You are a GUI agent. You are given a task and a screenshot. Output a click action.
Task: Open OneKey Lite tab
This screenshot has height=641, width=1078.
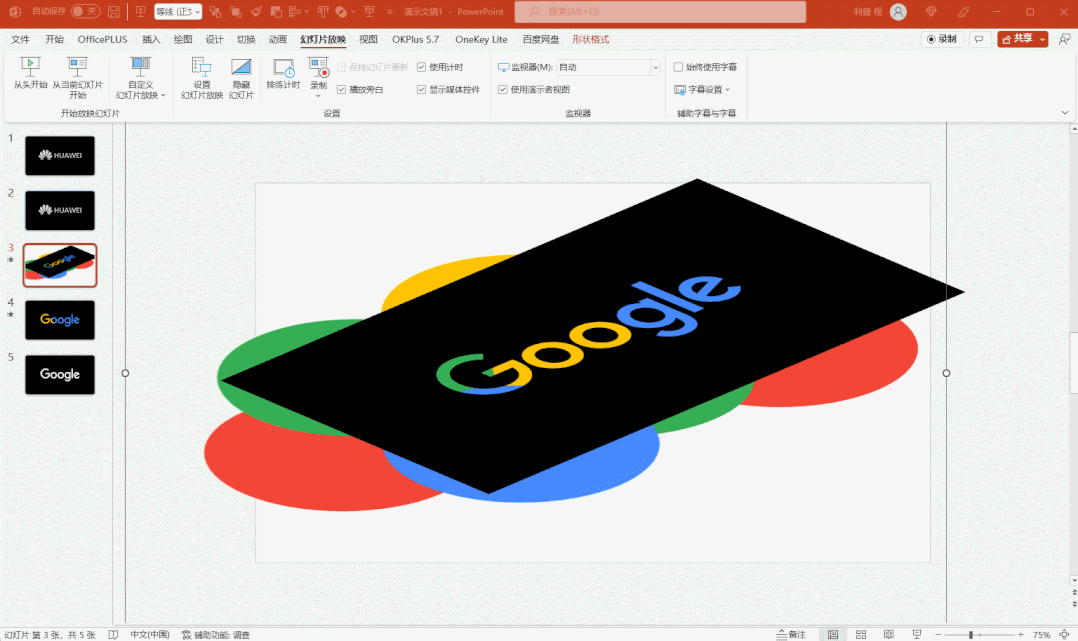[481, 39]
